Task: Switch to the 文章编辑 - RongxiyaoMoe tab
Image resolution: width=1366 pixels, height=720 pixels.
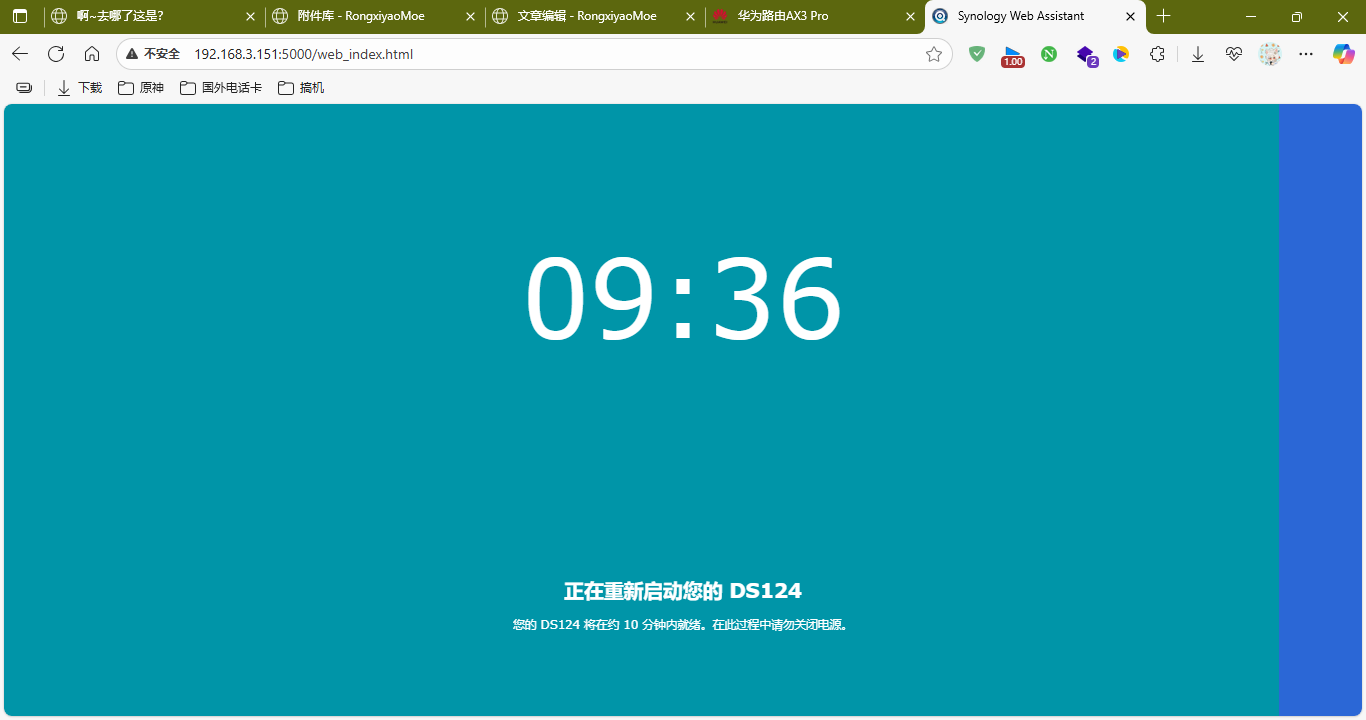Action: click(x=594, y=16)
